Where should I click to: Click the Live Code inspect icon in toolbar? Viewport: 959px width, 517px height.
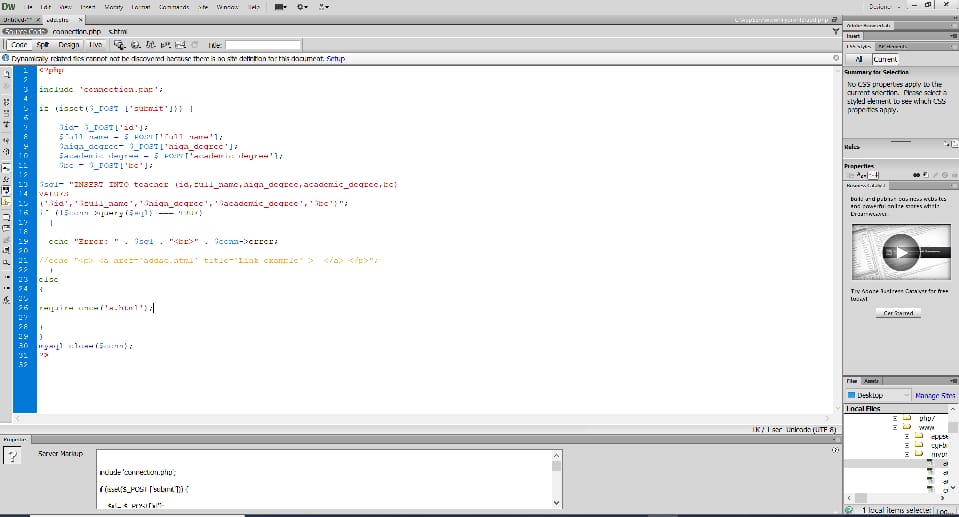[x=119, y=45]
